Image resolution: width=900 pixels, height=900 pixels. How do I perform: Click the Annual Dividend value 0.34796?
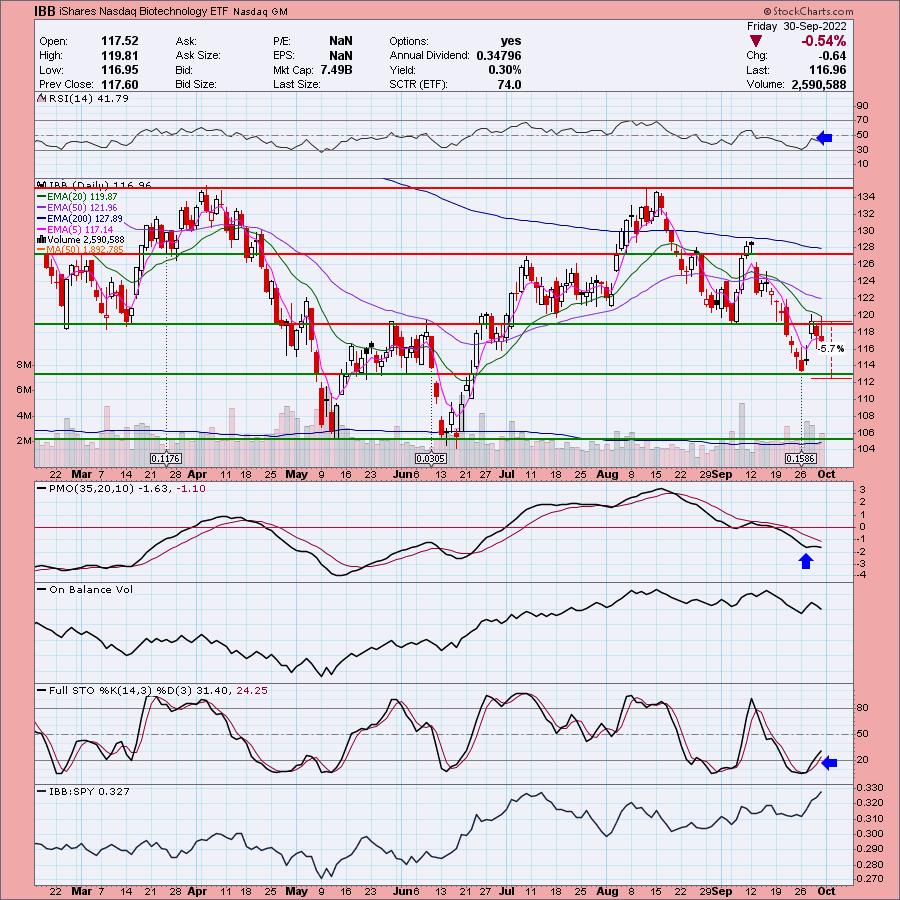(x=499, y=56)
